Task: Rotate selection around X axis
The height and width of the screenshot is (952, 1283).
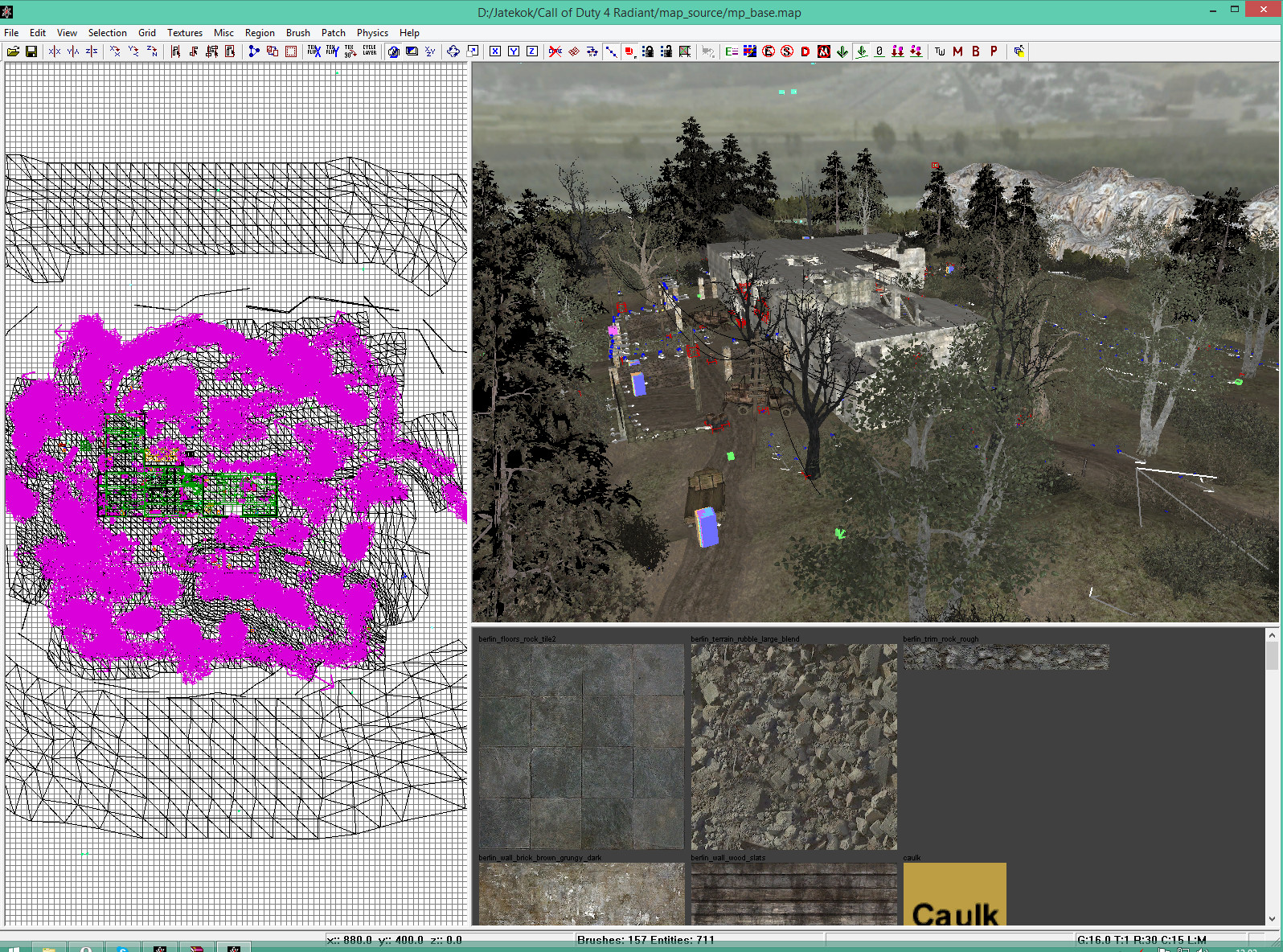Action: point(115,51)
